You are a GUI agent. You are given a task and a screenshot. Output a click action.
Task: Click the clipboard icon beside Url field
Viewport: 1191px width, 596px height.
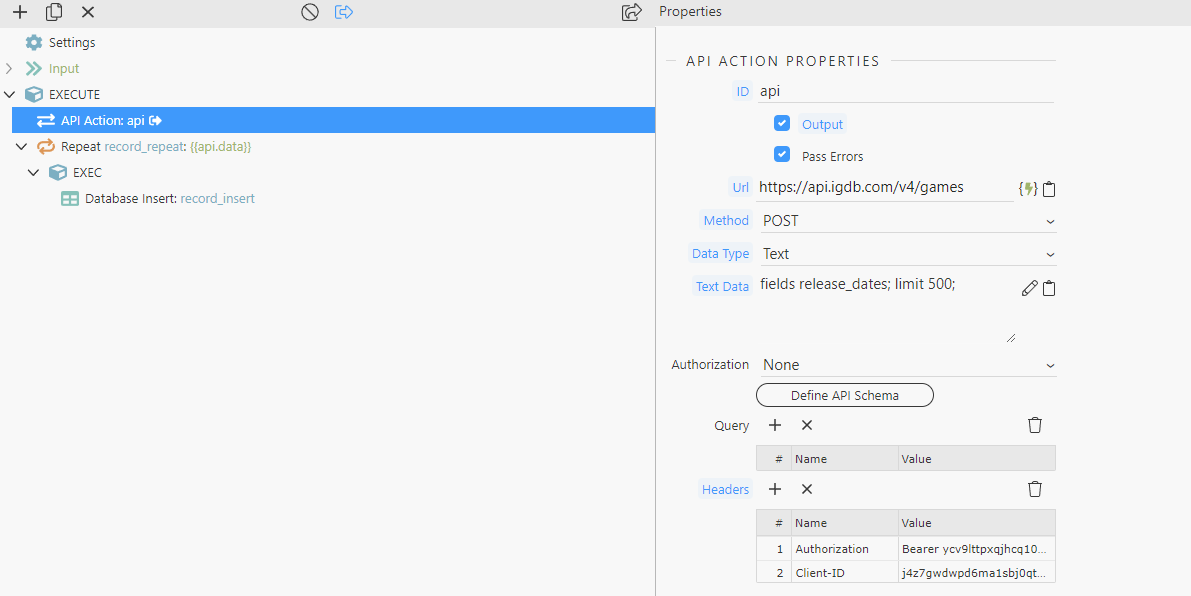(x=1049, y=188)
